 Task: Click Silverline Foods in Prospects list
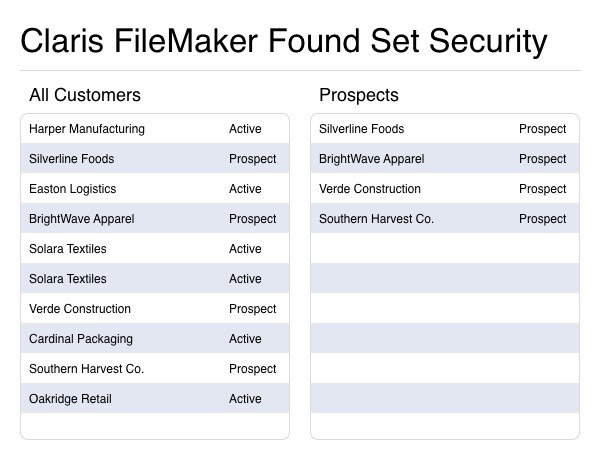pos(362,129)
